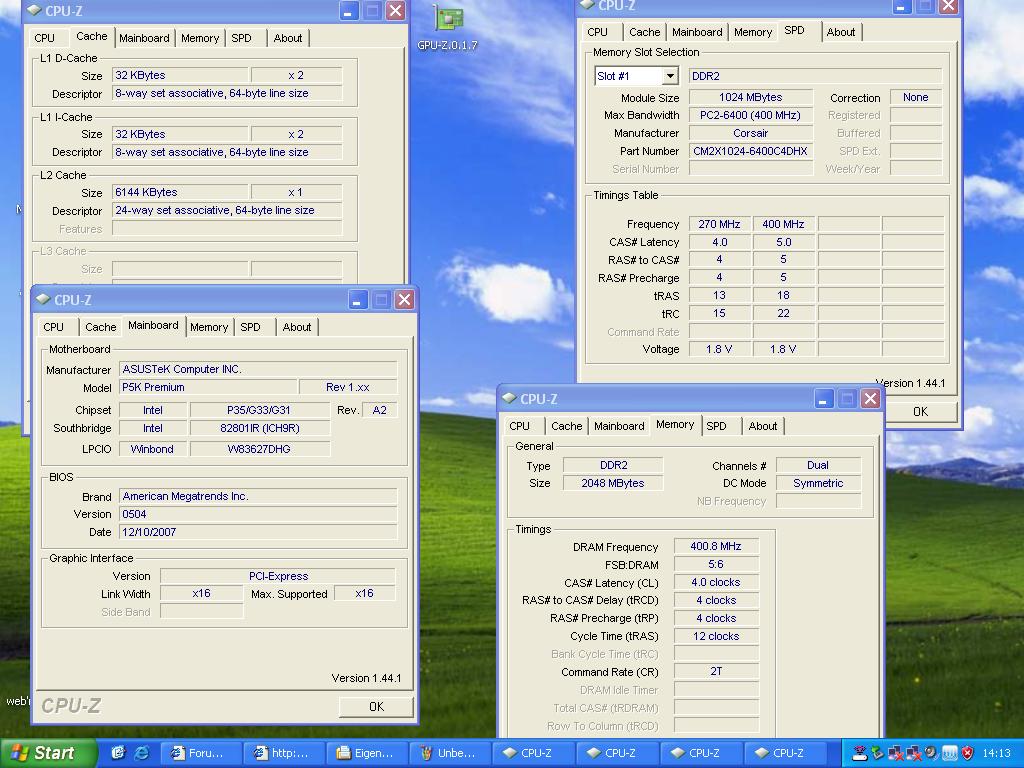Open About tab in SPD window

[x=840, y=32]
